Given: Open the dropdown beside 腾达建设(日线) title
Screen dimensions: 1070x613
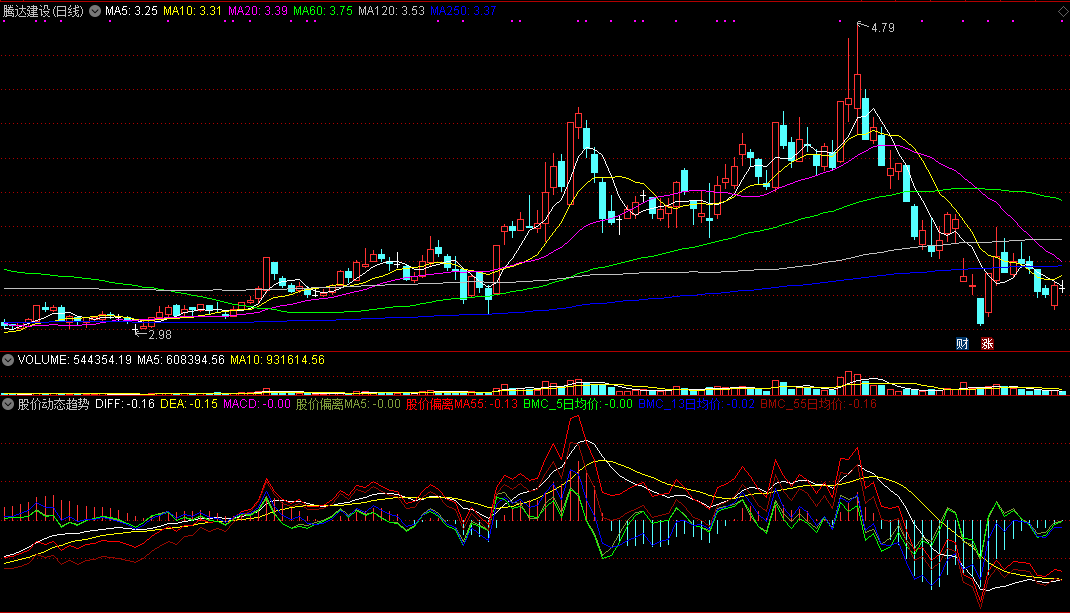Looking at the screenshot, I should [x=95, y=11].
